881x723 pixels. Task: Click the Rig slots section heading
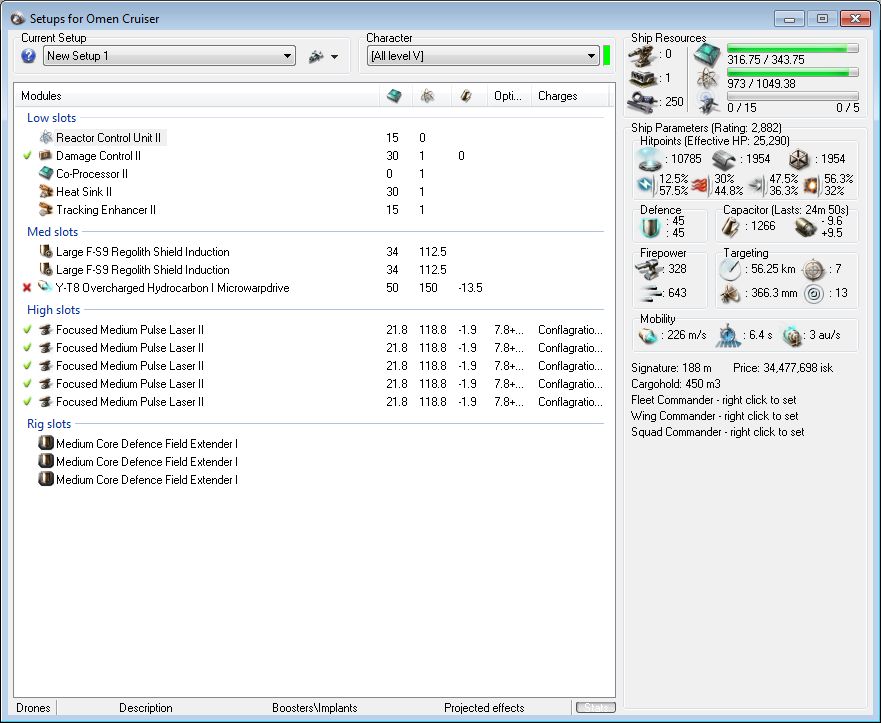pyautogui.click(x=49, y=424)
